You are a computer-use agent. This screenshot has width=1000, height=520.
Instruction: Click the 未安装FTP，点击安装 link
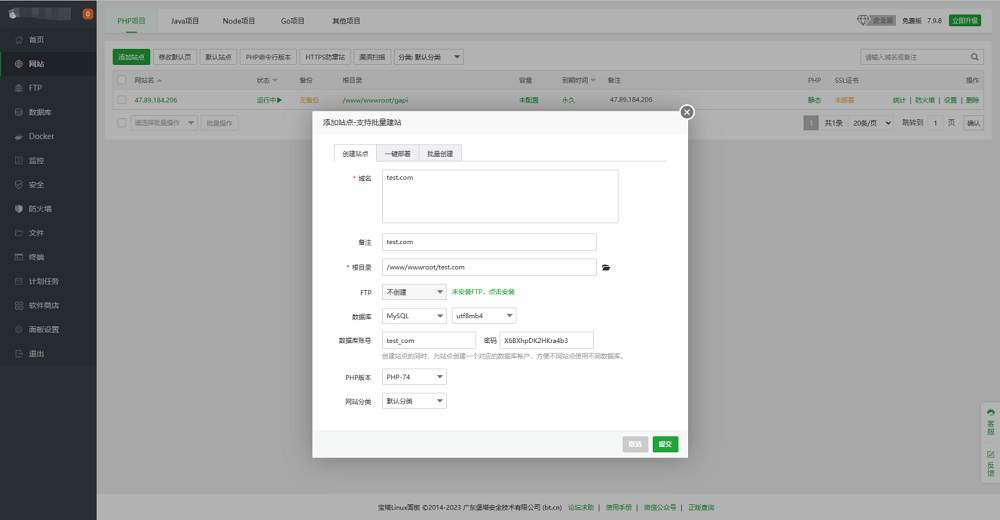pyautogui.click(x=483, y=292)
